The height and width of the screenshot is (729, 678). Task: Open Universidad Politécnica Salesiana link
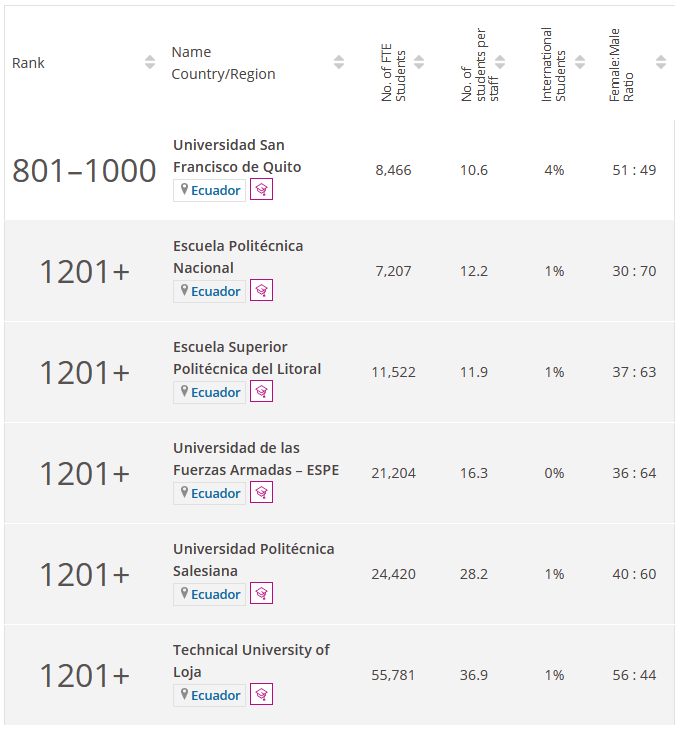tap(253, 560)
